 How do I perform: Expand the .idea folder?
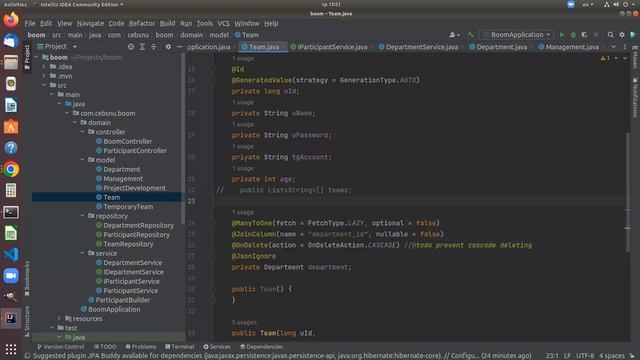tap(44, 67)
